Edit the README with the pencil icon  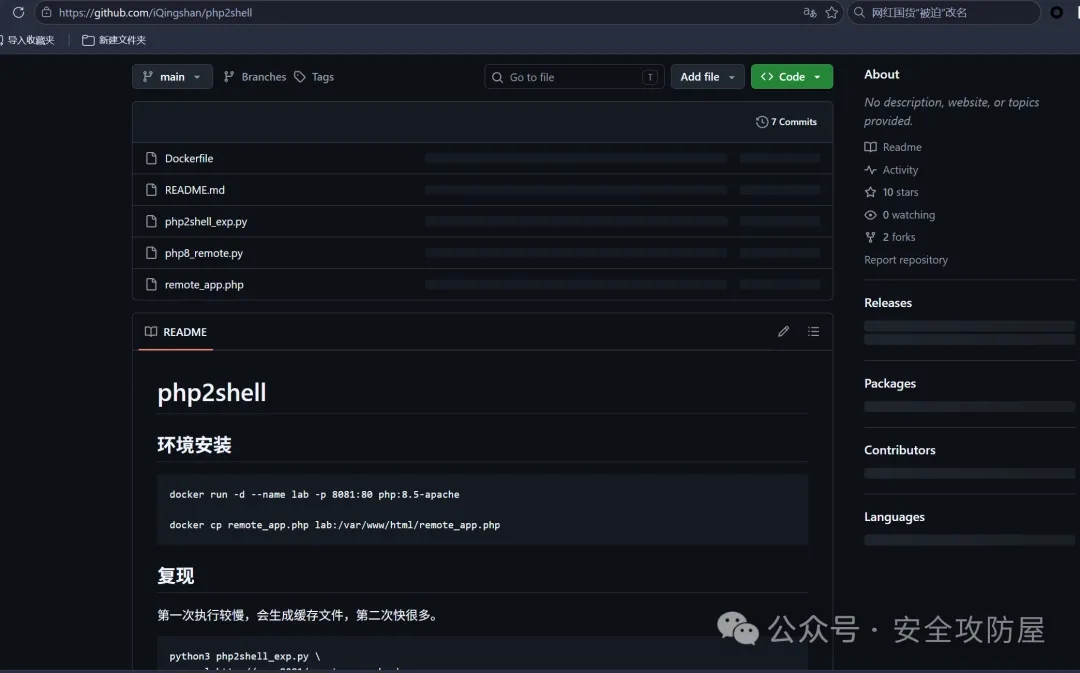click(783, 332)
